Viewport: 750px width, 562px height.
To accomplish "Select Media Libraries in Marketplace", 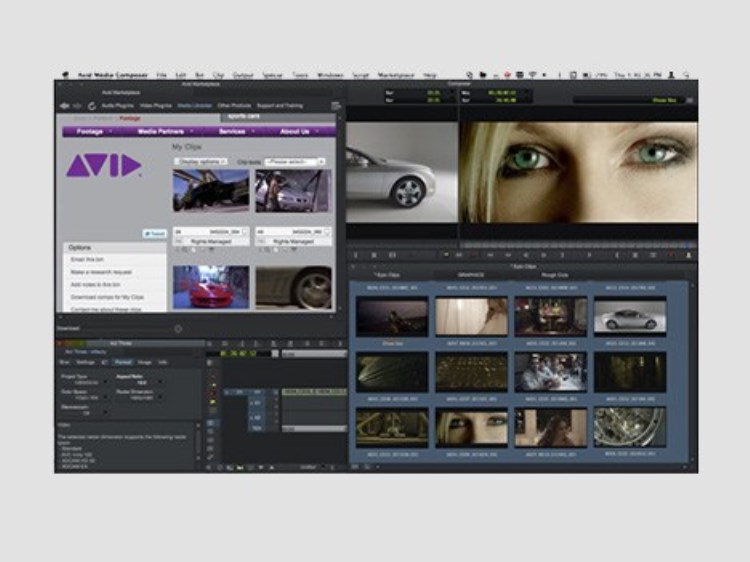I will click(195, 106).
